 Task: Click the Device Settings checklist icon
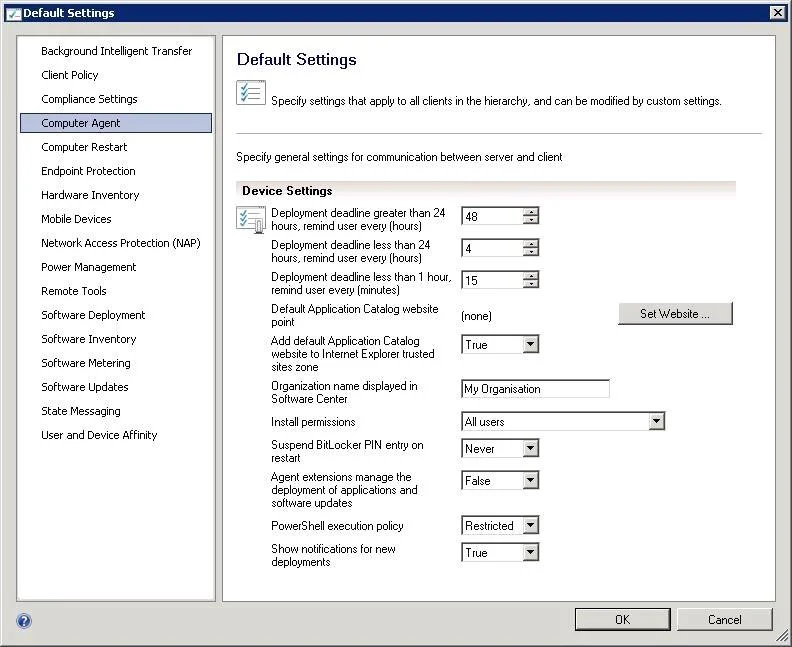pyautogui.click(x=251, y=220)
